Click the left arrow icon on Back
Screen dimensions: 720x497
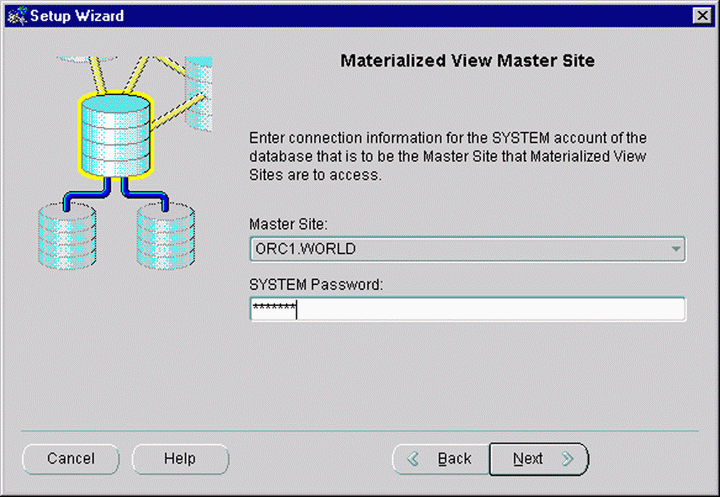413,459
